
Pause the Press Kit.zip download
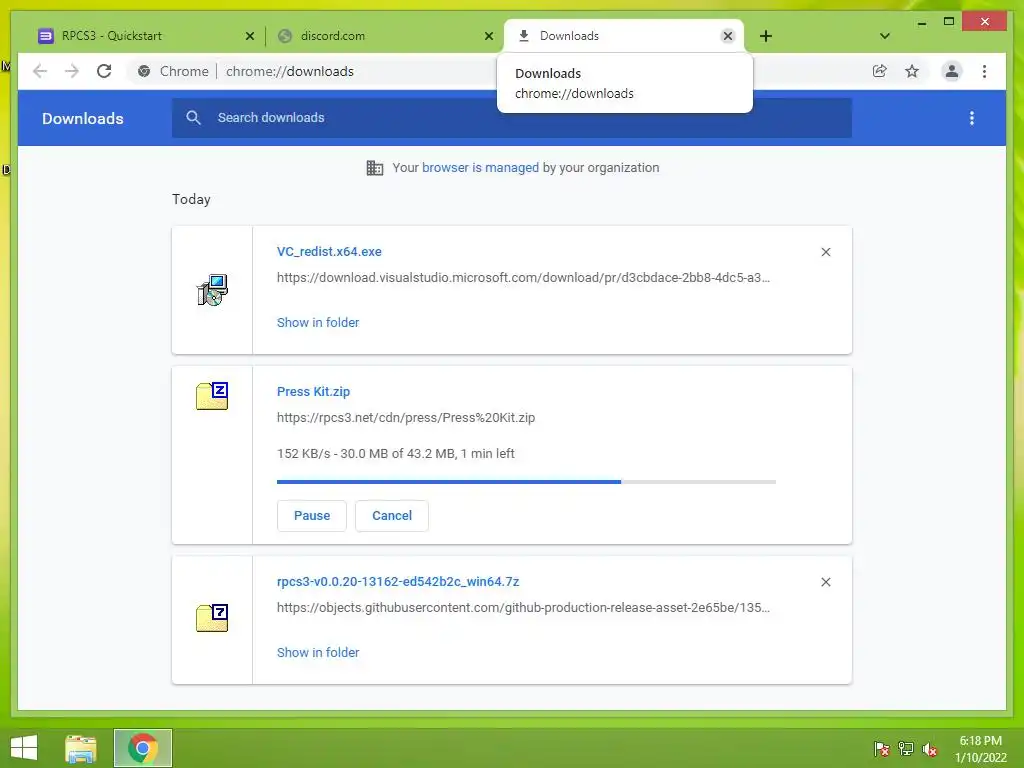312,516
